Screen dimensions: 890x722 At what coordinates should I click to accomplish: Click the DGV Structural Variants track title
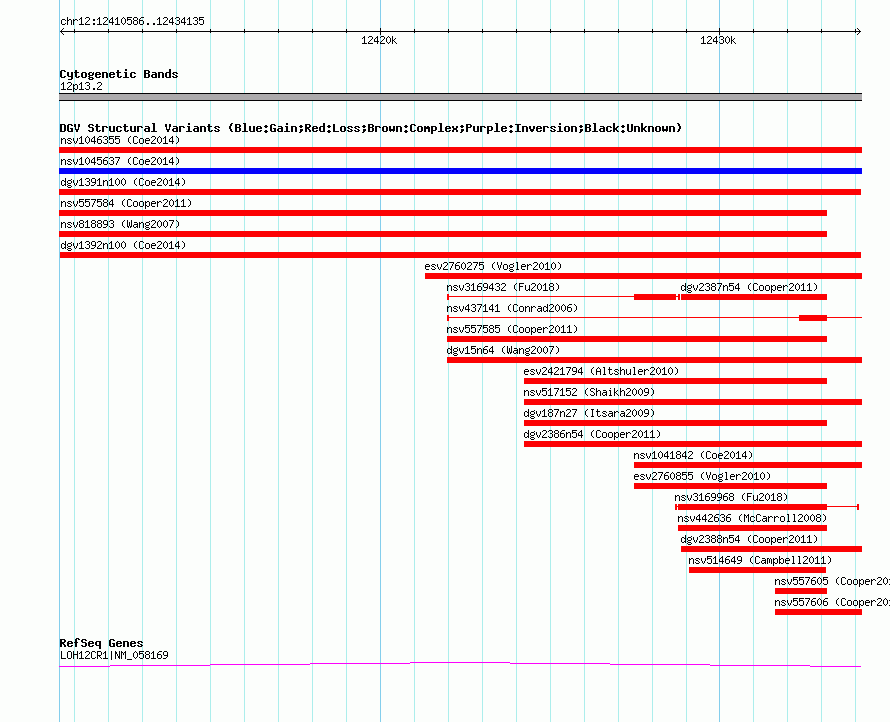pyautogui.click(x=370, y=128)
